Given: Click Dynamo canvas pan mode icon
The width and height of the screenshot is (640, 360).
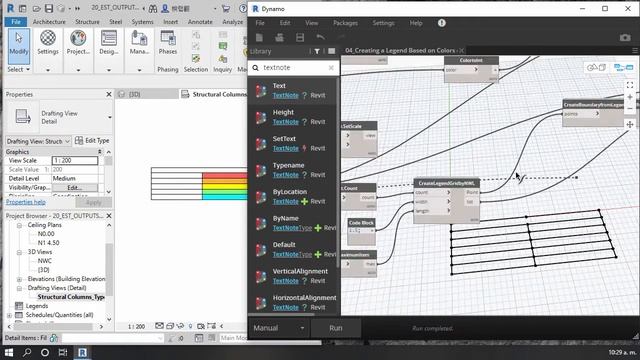Looking at the screenshot, I should point(630,124).
